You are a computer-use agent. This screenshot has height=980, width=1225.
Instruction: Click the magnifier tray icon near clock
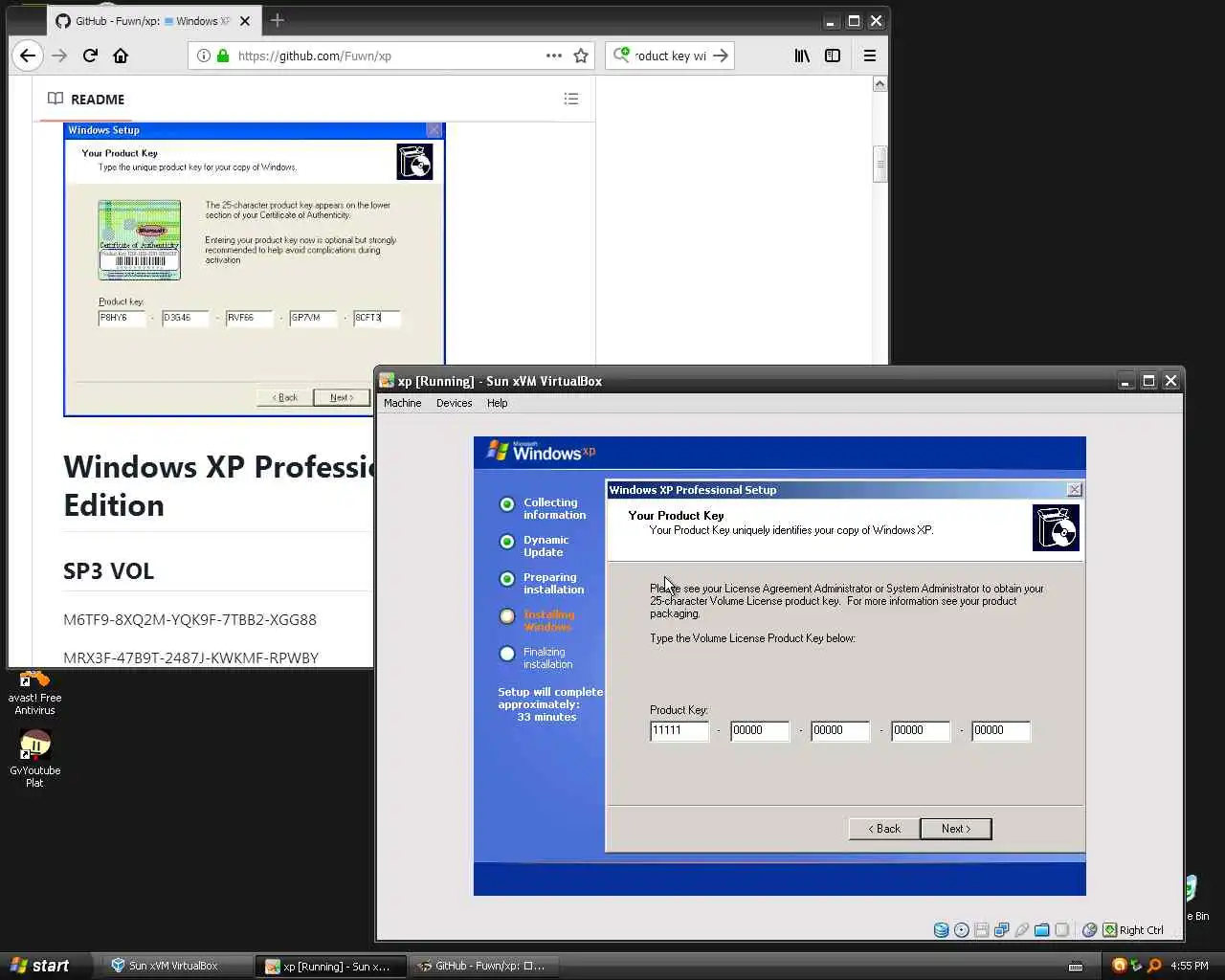[1154, 966]
